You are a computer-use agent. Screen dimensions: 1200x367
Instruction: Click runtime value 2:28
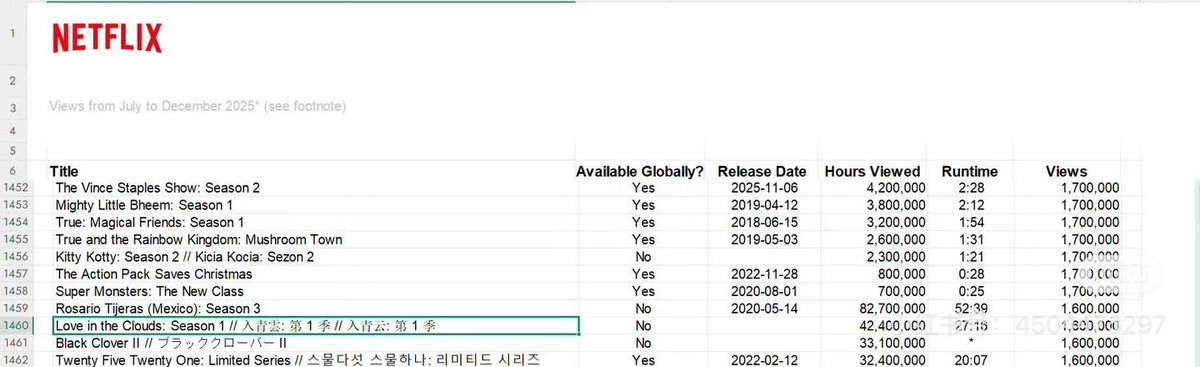969,188
